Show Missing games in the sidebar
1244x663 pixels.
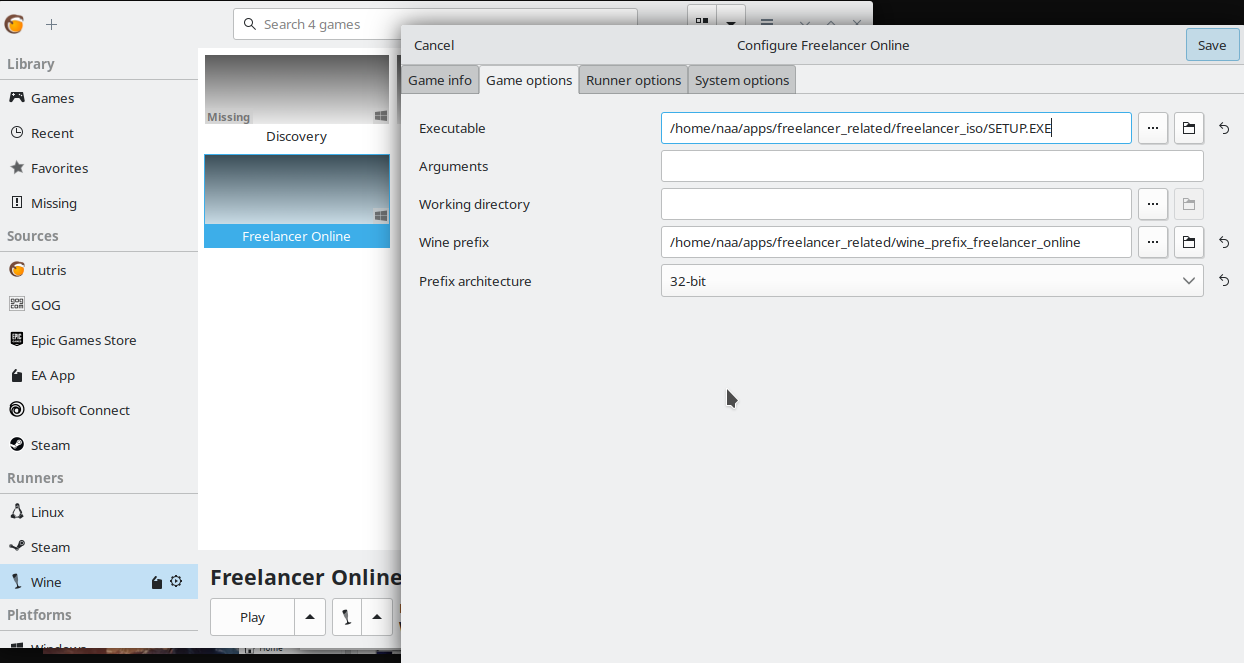tap(99, 203)
